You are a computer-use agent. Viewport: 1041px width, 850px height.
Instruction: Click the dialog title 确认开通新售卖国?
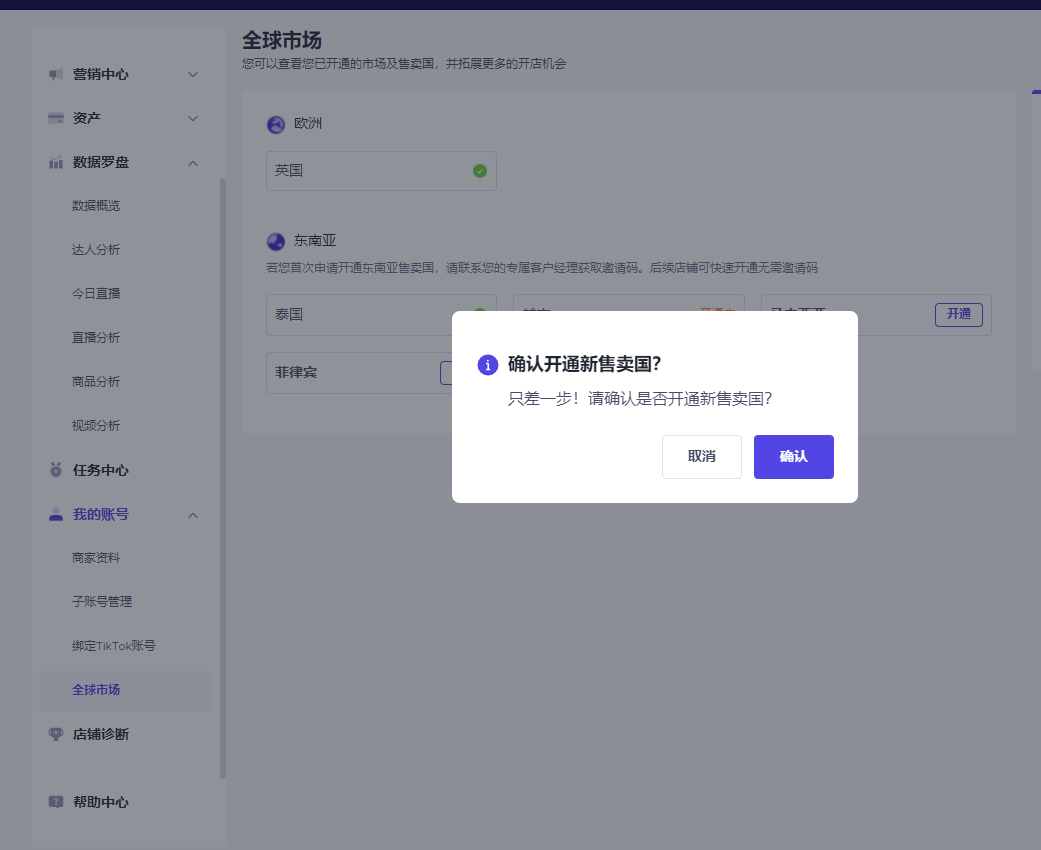tap(585, 365)
